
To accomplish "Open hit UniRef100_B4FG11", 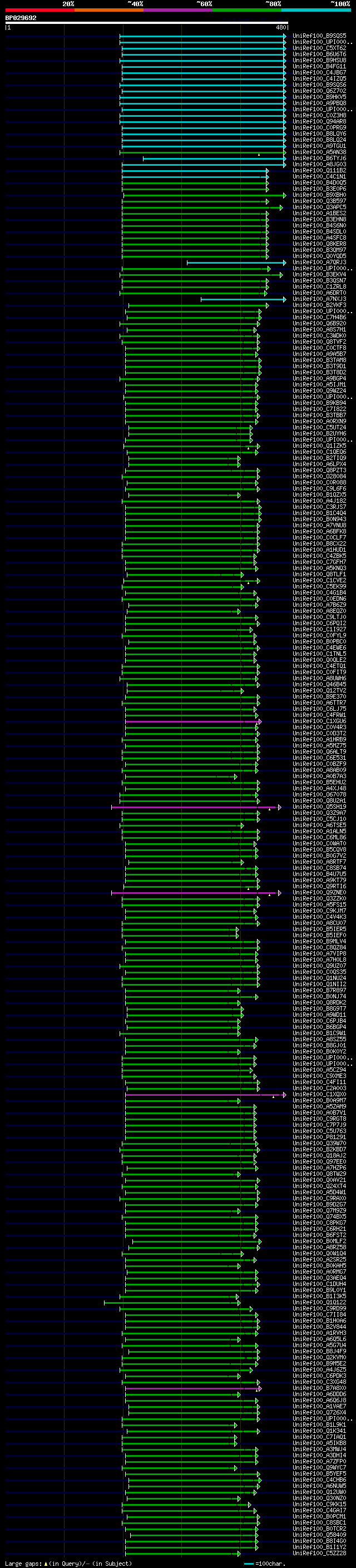I will [x=319, y=66].
